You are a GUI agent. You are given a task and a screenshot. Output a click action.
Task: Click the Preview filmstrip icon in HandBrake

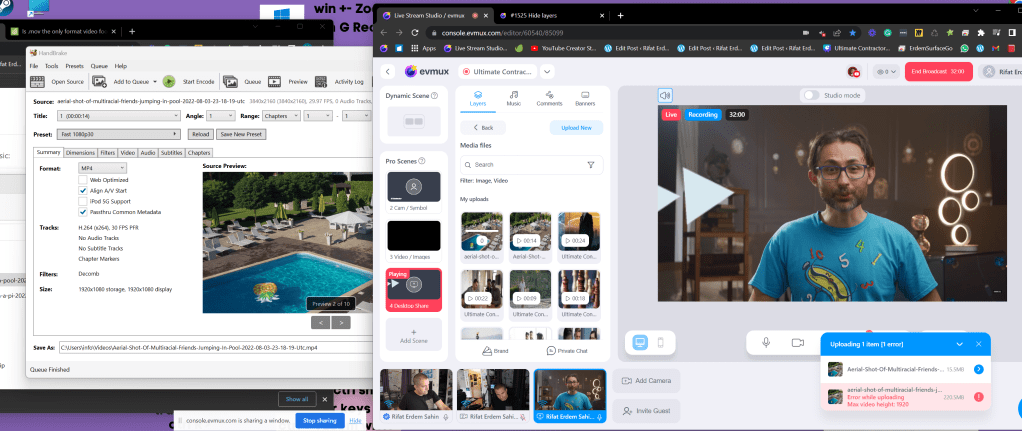point(275,82)
